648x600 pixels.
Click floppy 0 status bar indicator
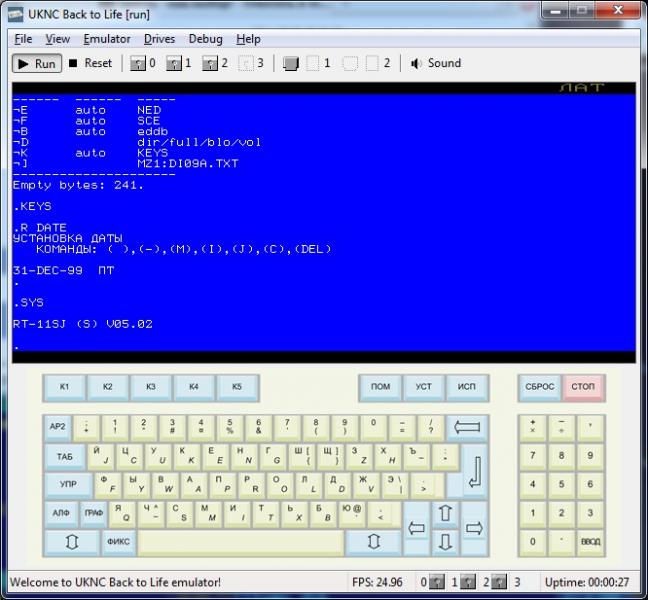pyautogui.click(x=427, y=582)
